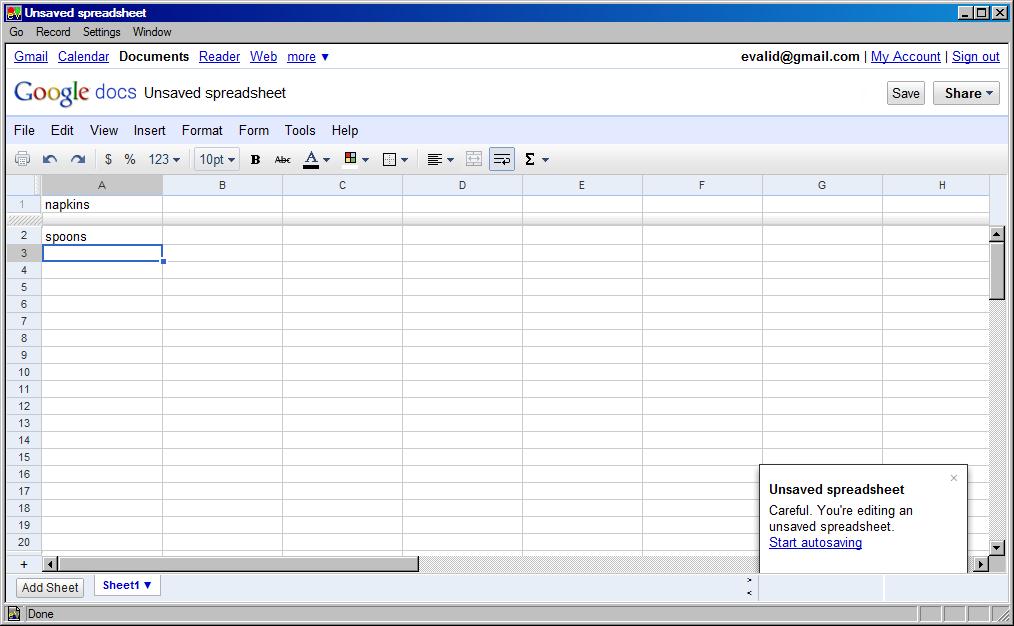Apply percent format to the cell
The image size is (1014, 626).
130,159
